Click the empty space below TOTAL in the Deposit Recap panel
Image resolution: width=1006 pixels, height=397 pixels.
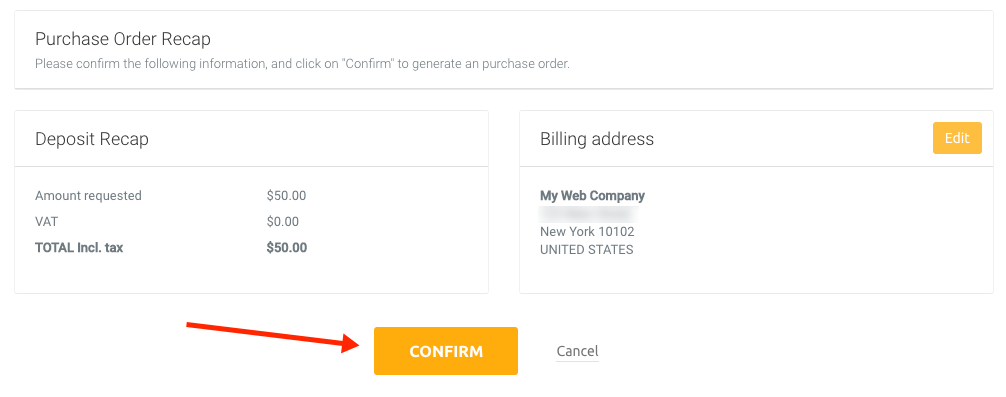point(251,275)
